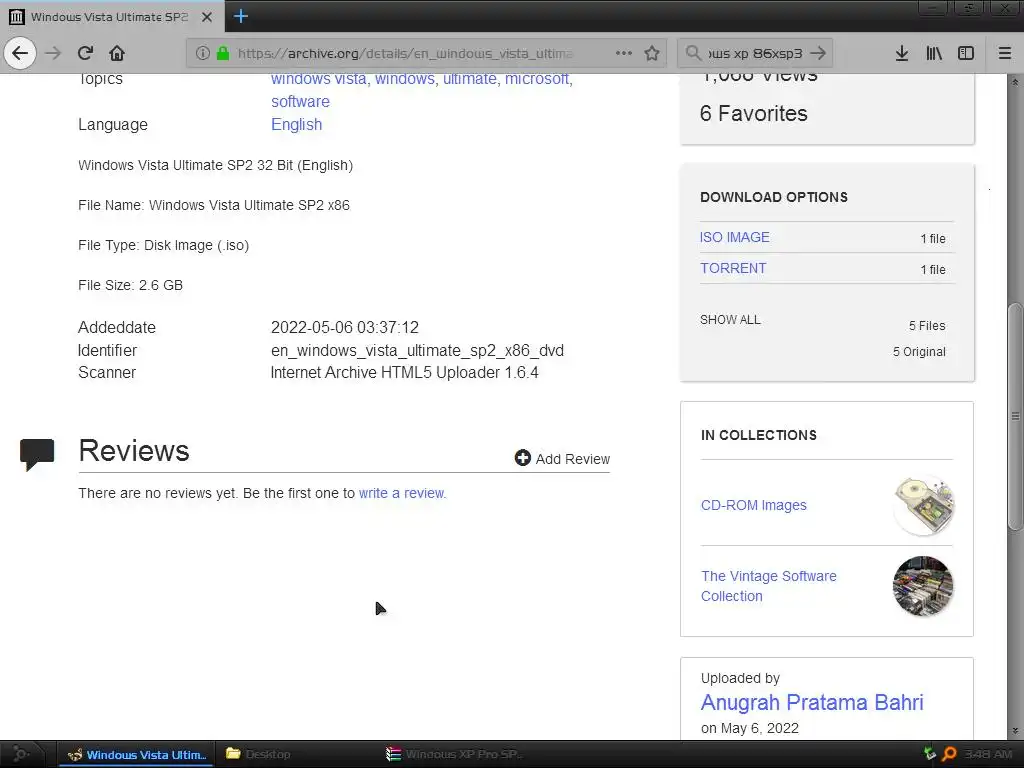Viewport: 1024px width, 768px height.
Task: Go to the browser Home page
Action: (x=117, y=53)
